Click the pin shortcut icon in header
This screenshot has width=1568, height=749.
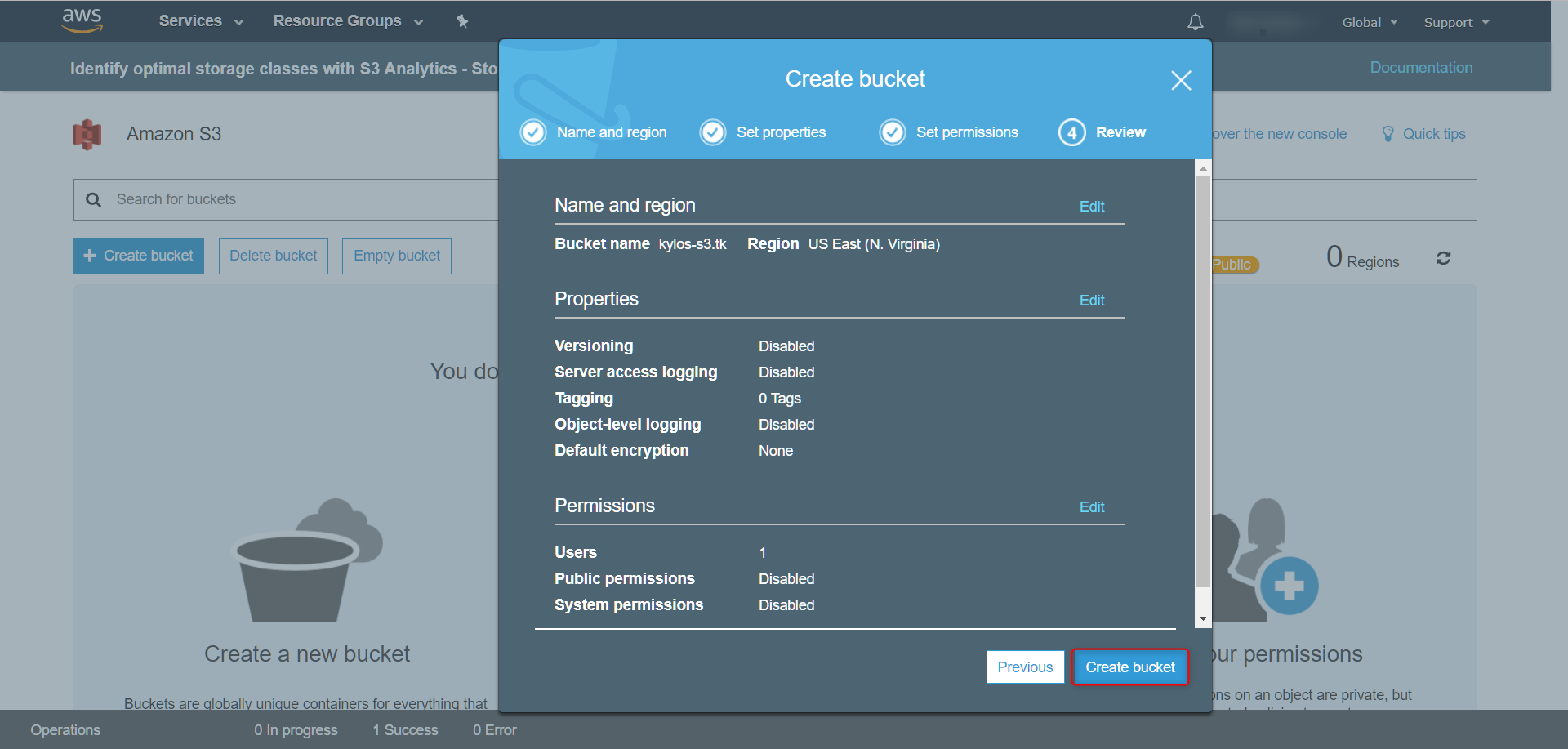(462, 21)
